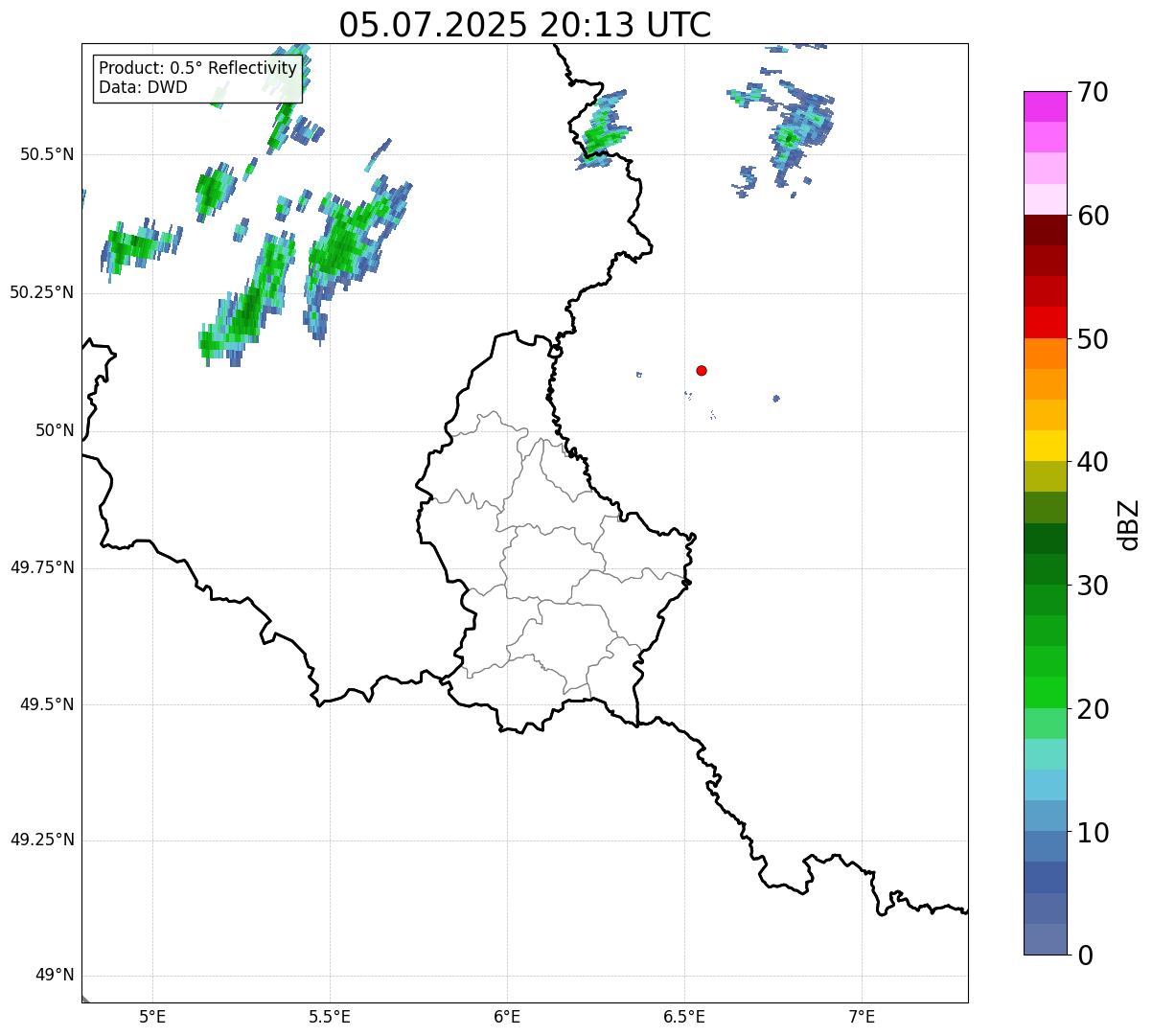Image resolution: width=1152 pixels, height=1036 pixels.
Task: Click the colorbar tick label "30"
Action: pyautogui.click(x=1093, y=586)
